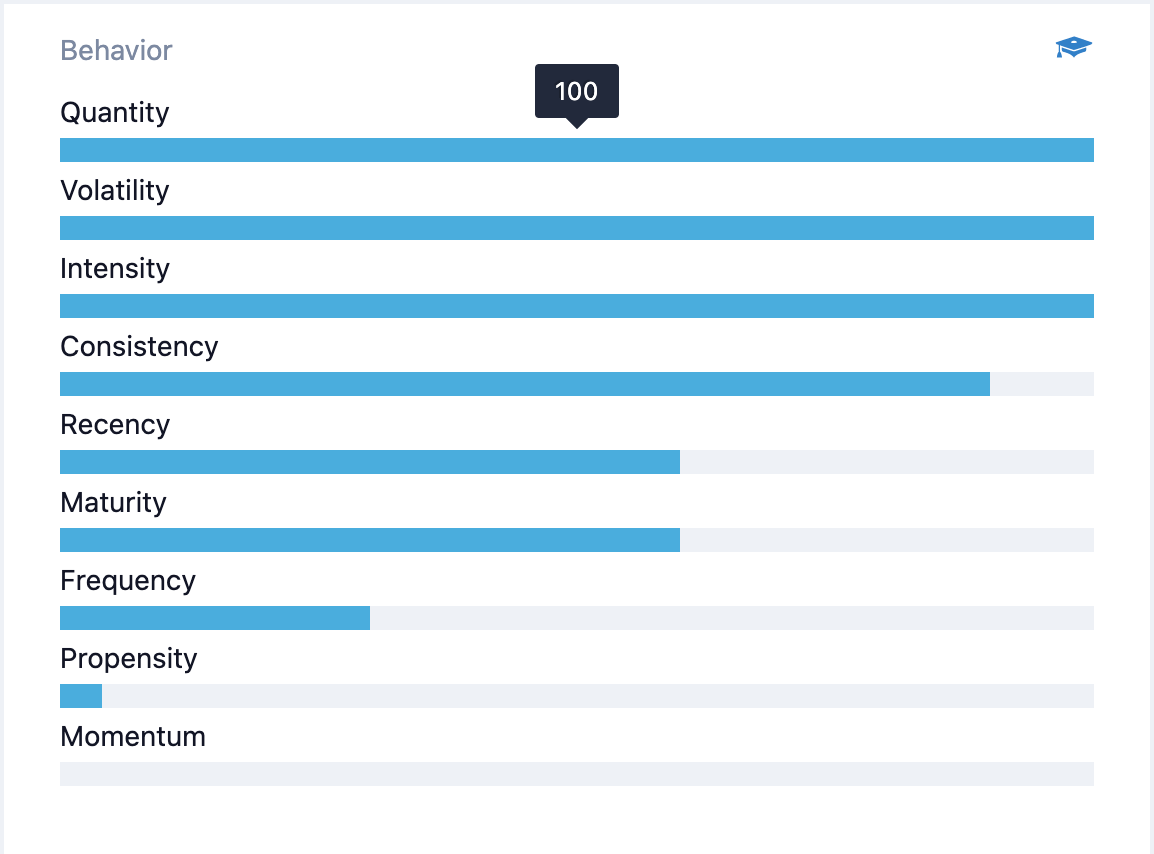Click the Frequency progress bar

point(577,618)
